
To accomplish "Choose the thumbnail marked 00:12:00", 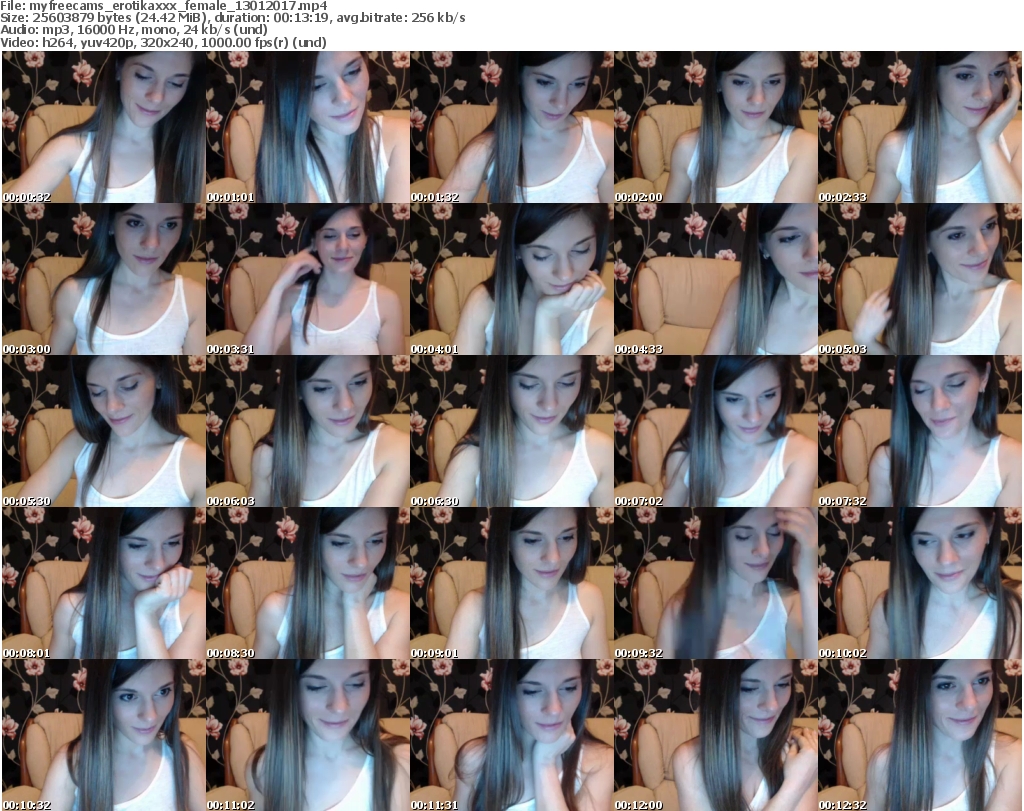I will pos(716,735).
